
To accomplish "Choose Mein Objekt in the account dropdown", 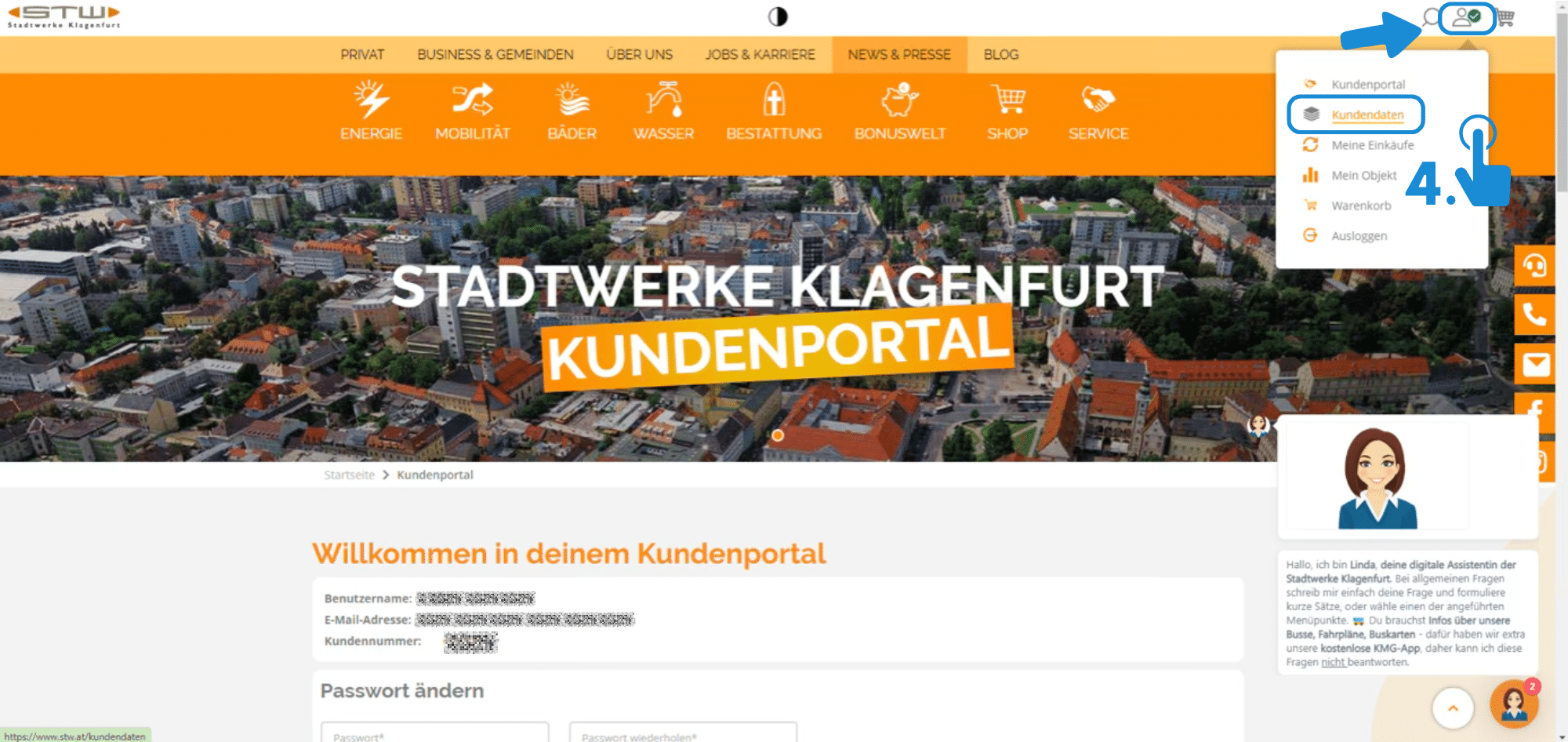I will pyautogui.click(x=1363, y=176).
